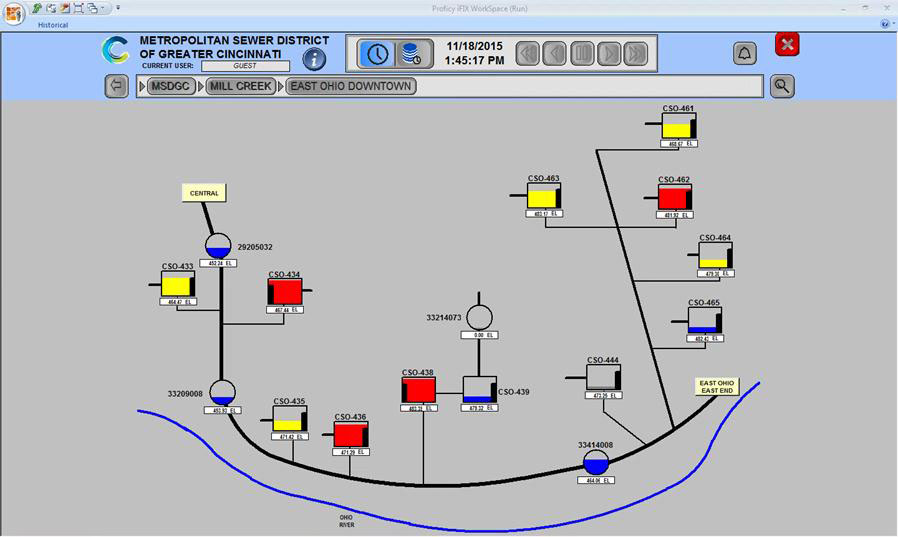Go to EAST OHIO EAST END label
Screen dimensions: 898x537
(x=717, y=388)
